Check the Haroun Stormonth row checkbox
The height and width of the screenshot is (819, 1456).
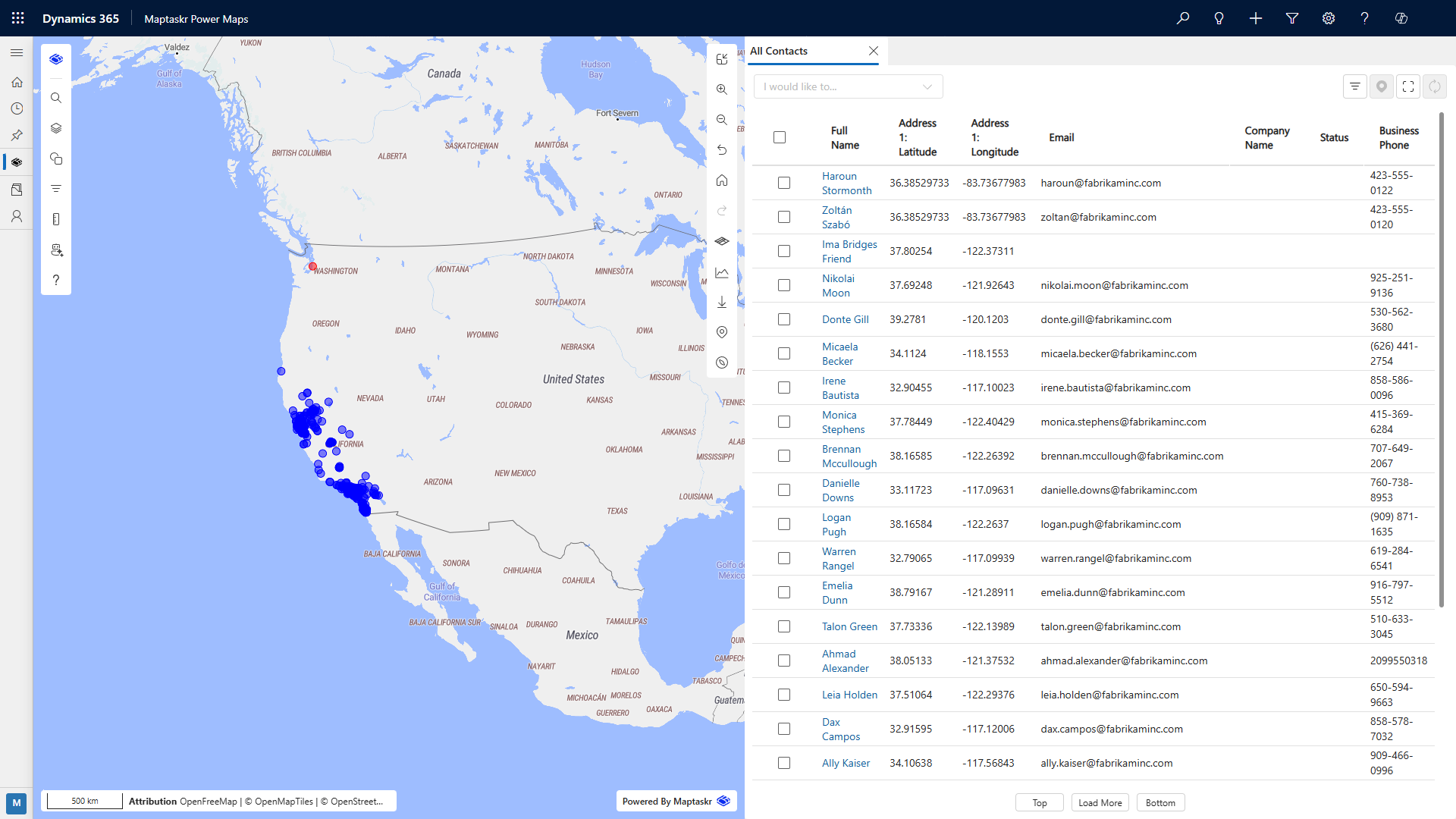(x=784, y=183)
